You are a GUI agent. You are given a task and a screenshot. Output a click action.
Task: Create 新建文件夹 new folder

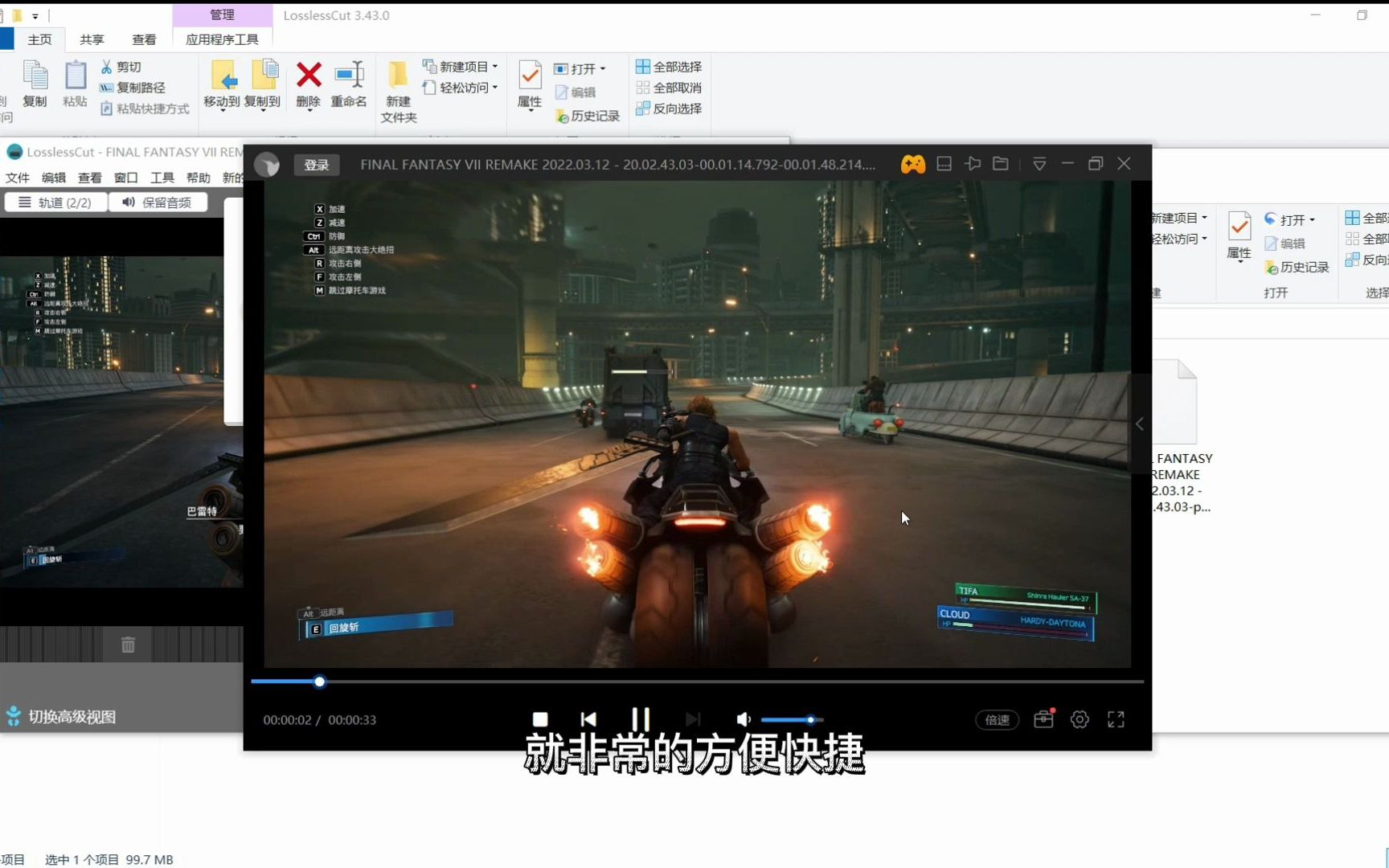coord(398,92)
